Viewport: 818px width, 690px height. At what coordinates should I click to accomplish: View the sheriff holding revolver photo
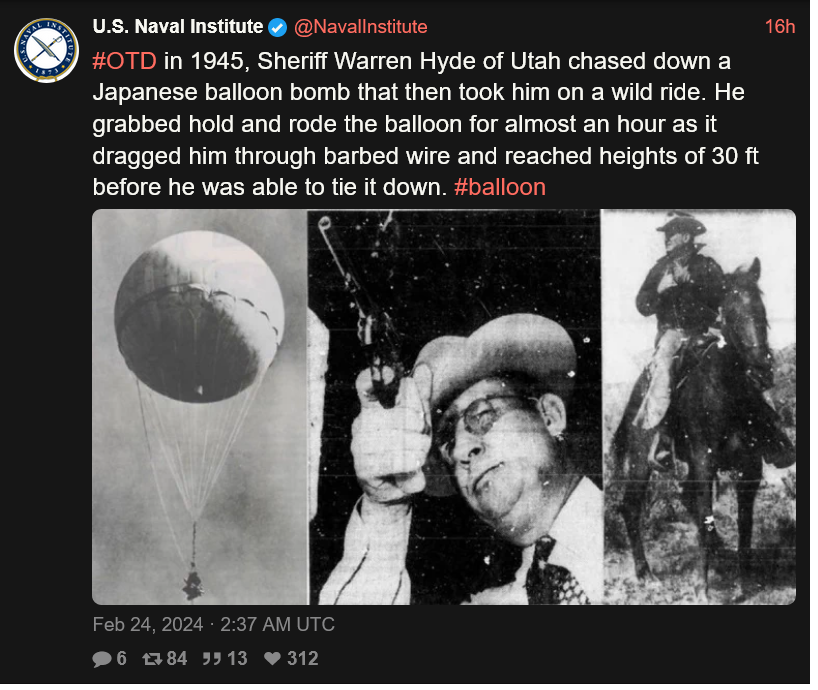[x=454, y=407]
